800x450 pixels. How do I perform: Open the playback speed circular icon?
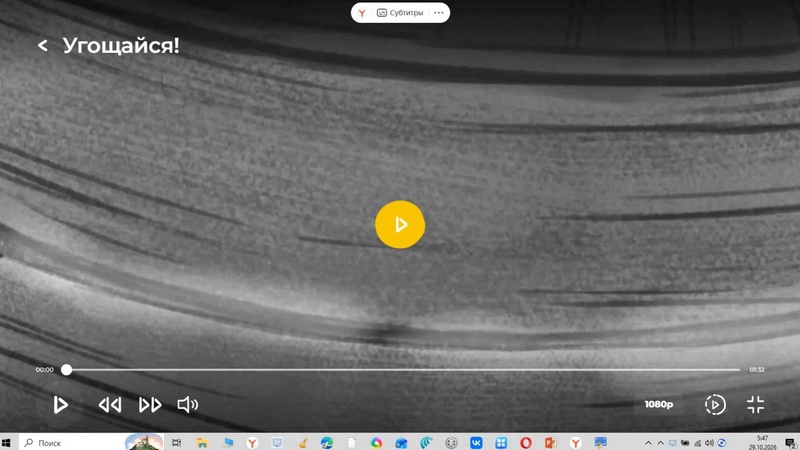coord(715,405)
